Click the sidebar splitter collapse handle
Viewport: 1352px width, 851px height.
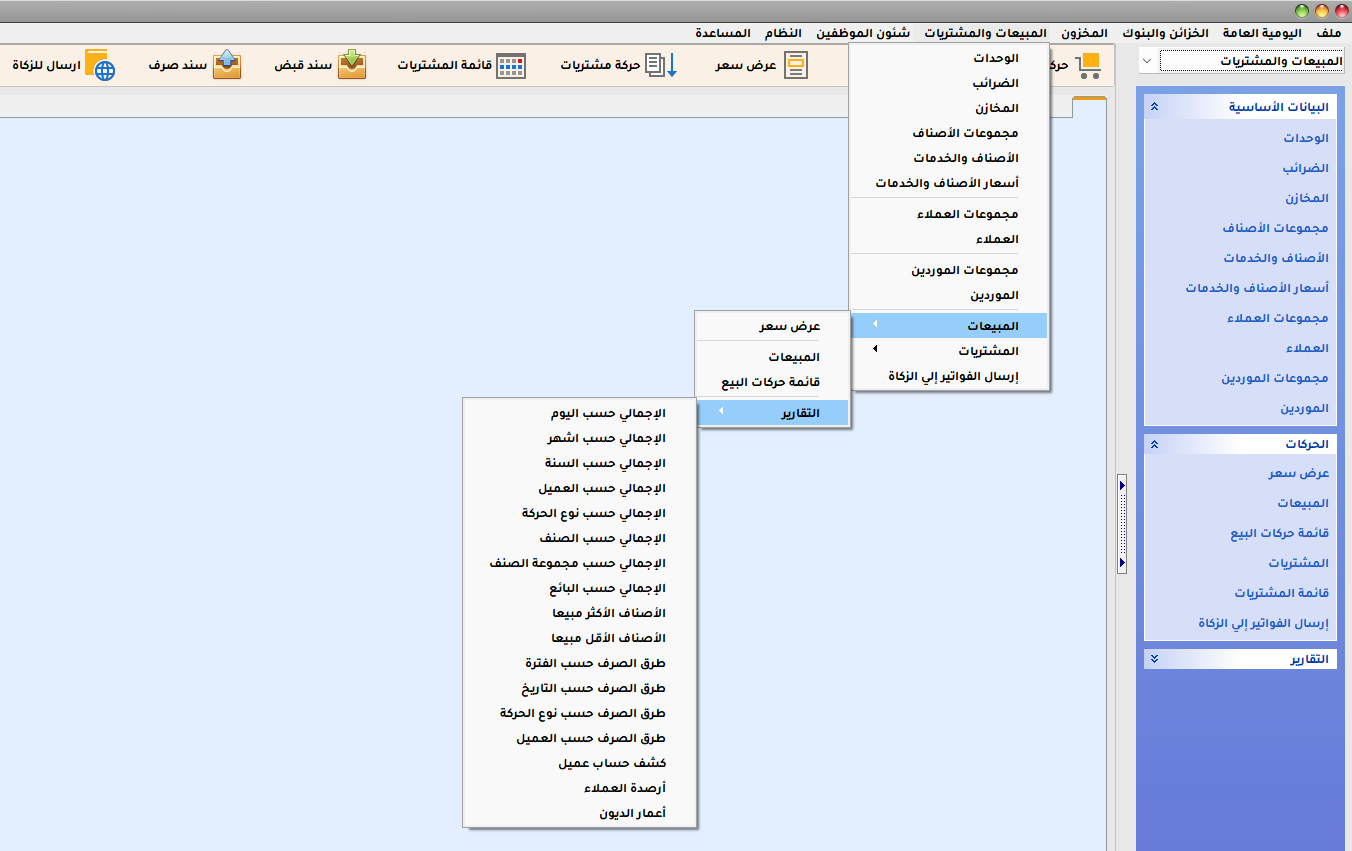coord(1123,525)
